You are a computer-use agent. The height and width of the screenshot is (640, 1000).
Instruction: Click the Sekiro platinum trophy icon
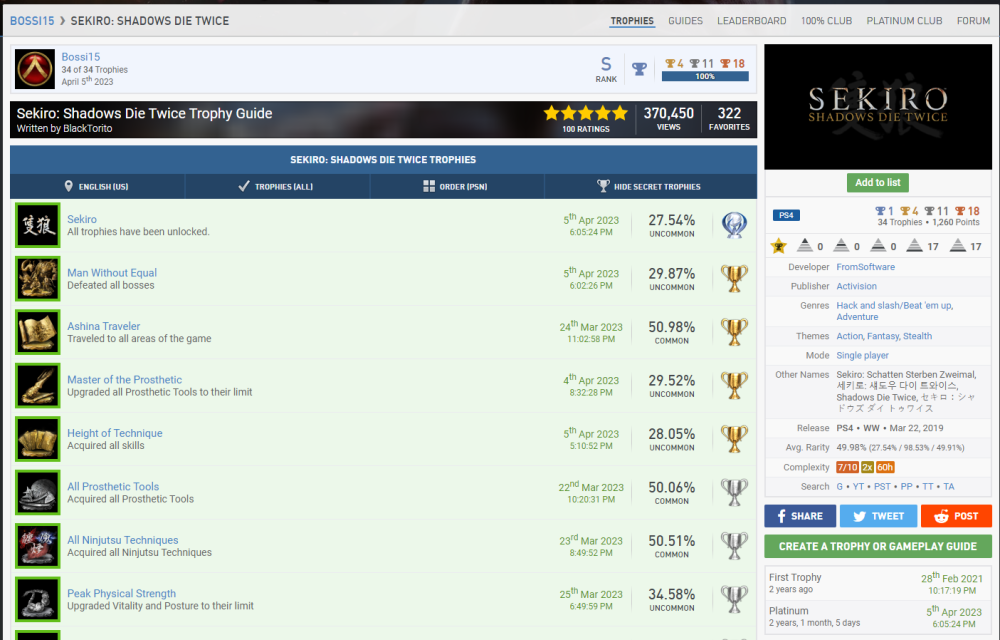pyautogui.click(x=734, y=225)
